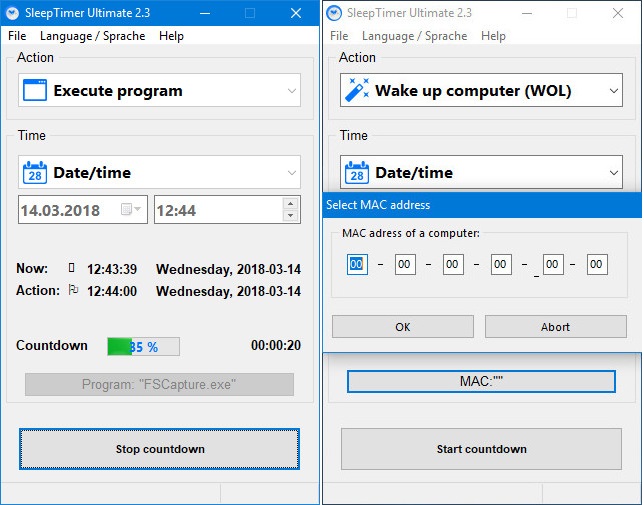Select the fourth MAC address octet field
The height and width of the screenshot is (505, 644).
click(501, 264)
